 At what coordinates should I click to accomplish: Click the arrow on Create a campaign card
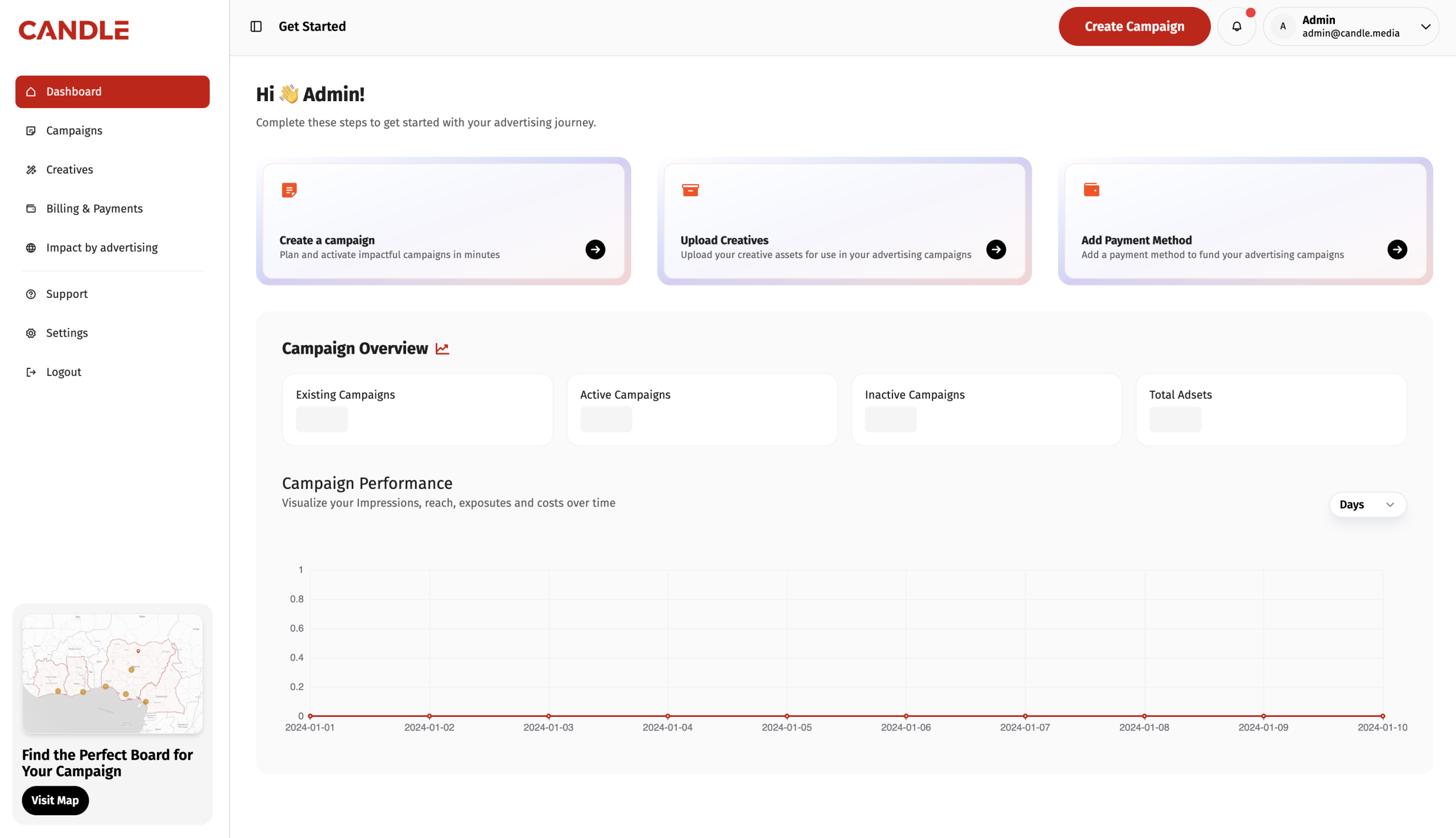point(595,249)
